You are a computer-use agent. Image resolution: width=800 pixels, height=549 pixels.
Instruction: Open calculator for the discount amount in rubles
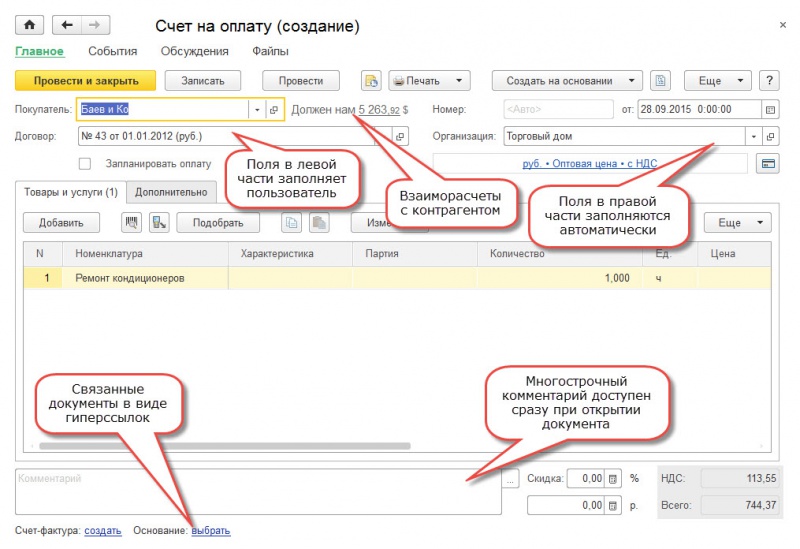click(x=613, y=505)
